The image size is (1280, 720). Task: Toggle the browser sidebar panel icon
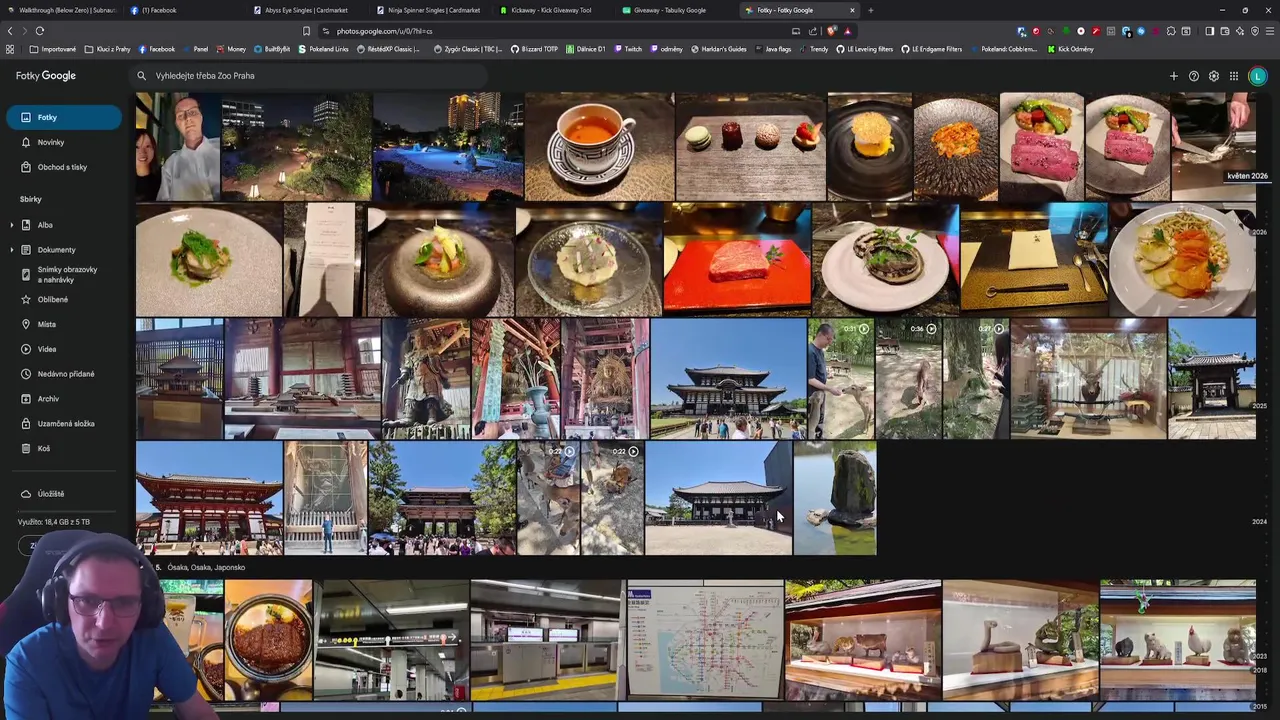(x=1209, y=31)
